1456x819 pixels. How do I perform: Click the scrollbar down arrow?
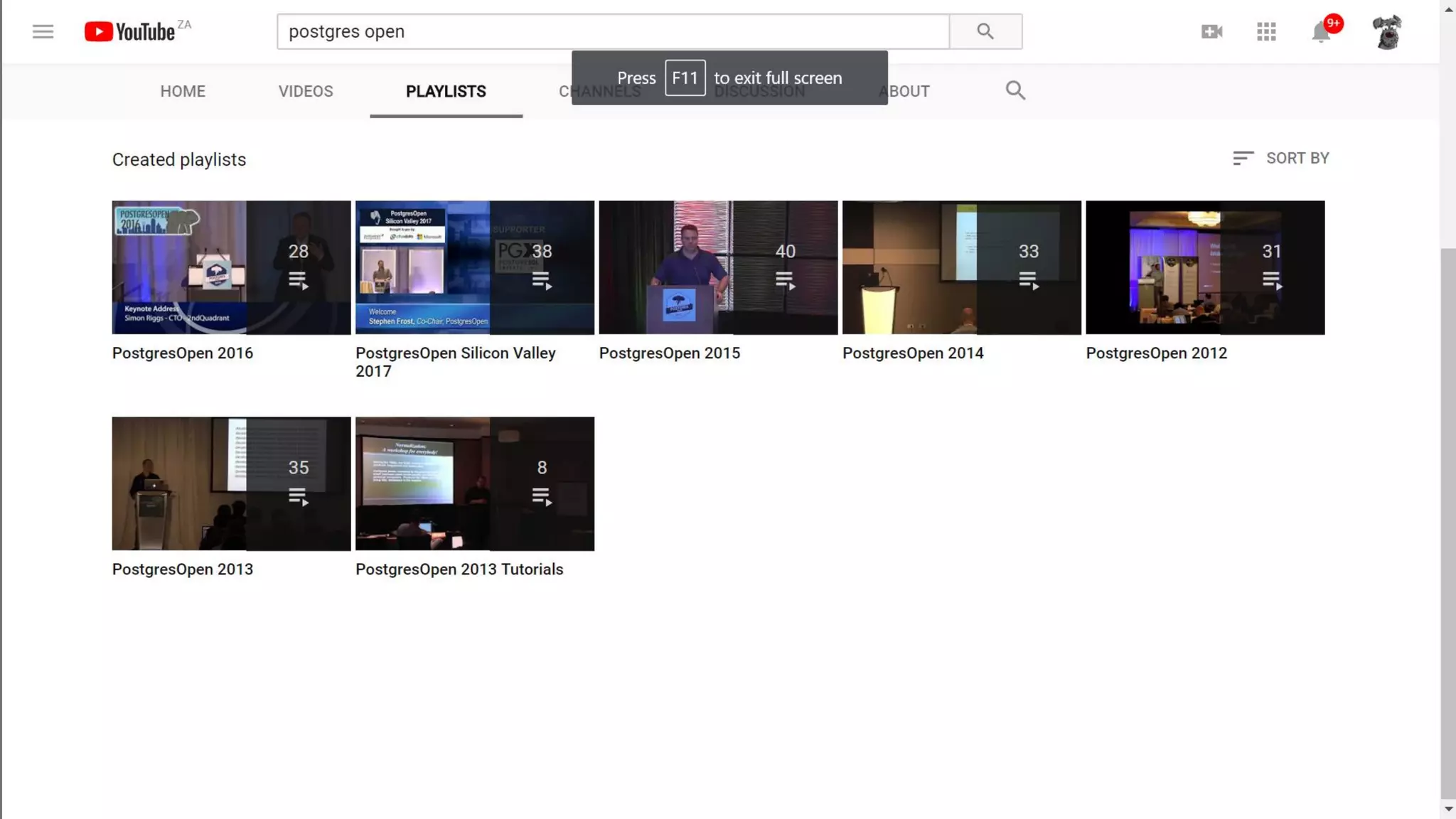[1448, 810]
